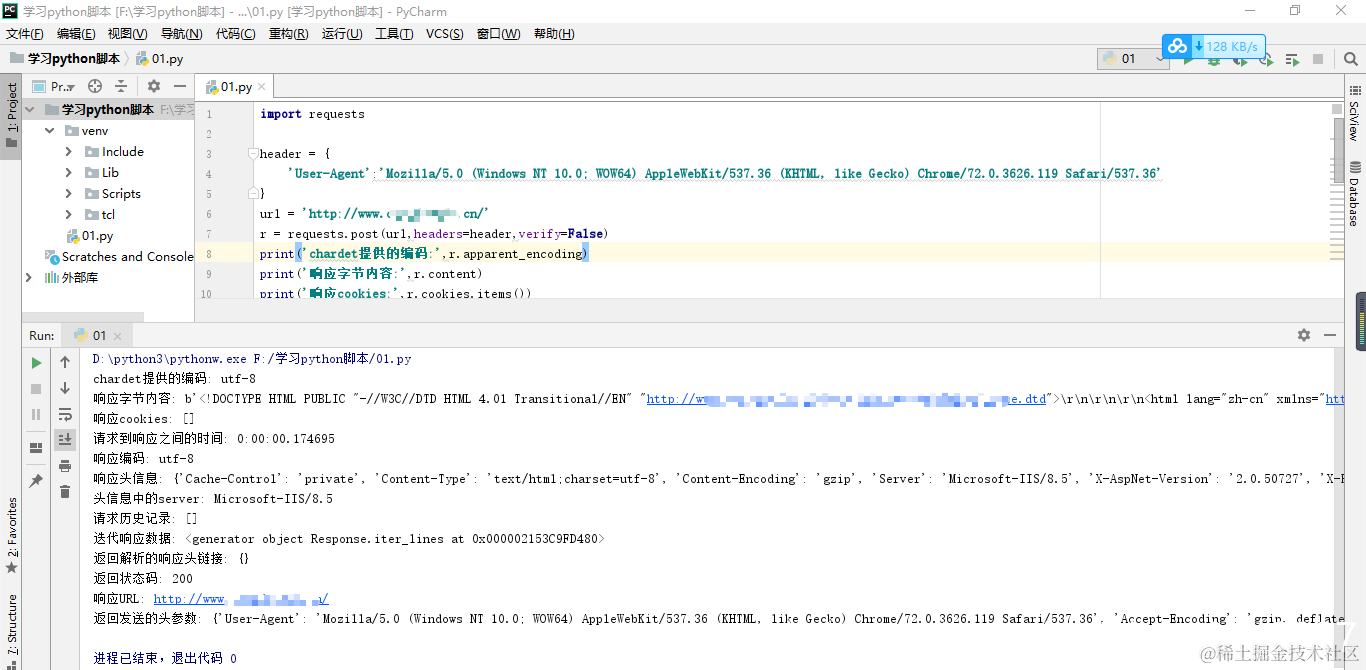Viewport: 1366px width, 670px height.
Task: Click the editor vertical scrollbar
Action: click(x=1338, y=150)
